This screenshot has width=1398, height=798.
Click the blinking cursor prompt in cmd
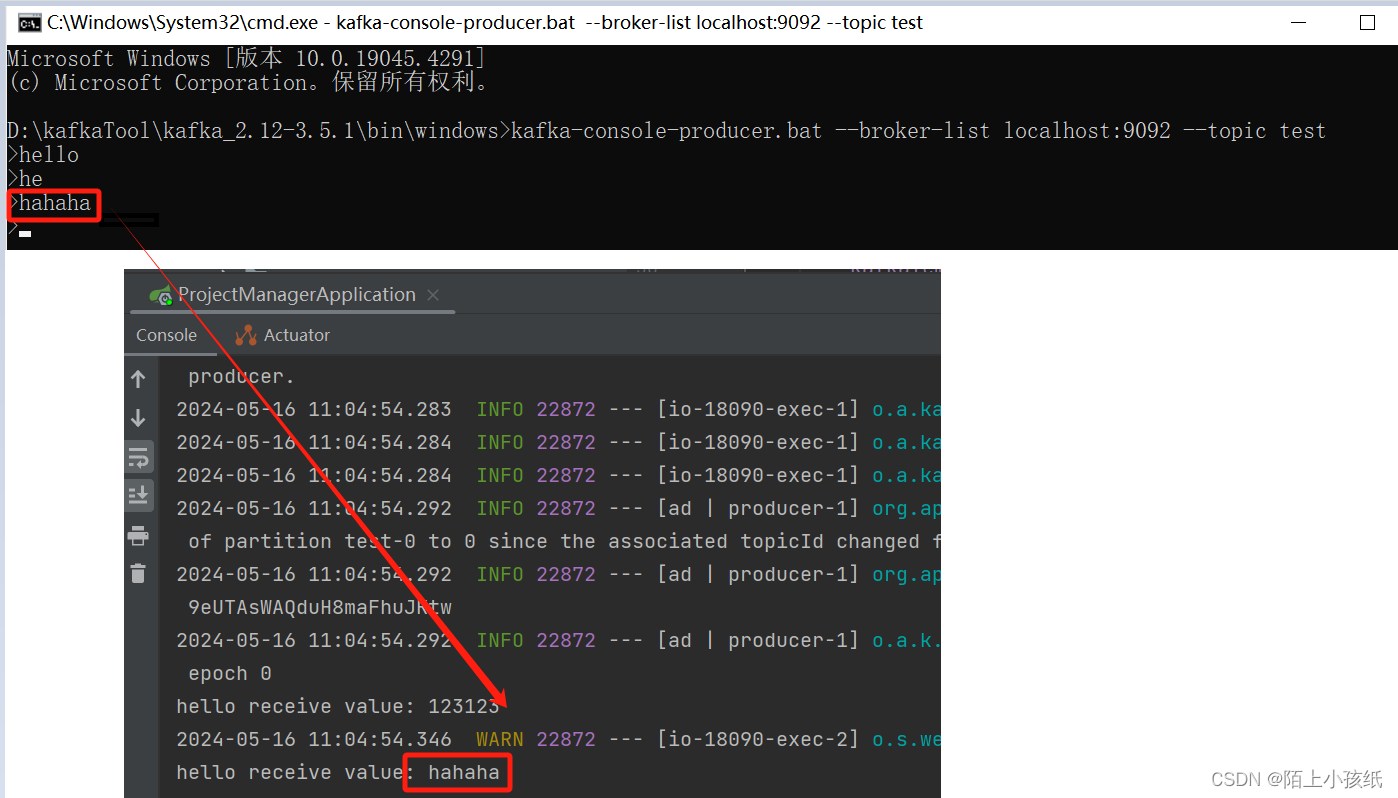[20, 232]
